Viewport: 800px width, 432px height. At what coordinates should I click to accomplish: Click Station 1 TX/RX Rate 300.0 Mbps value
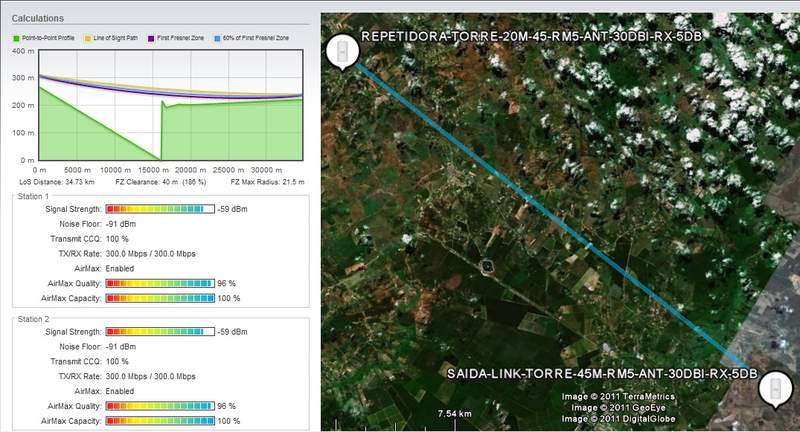point(151,253)
